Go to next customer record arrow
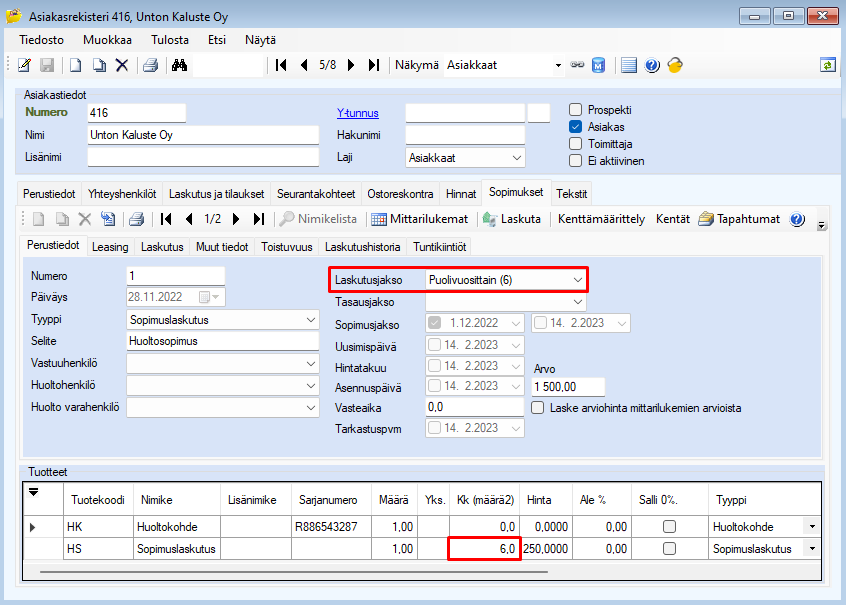The height and width of the screenshot is (605, 846). [x=351, y=65]
